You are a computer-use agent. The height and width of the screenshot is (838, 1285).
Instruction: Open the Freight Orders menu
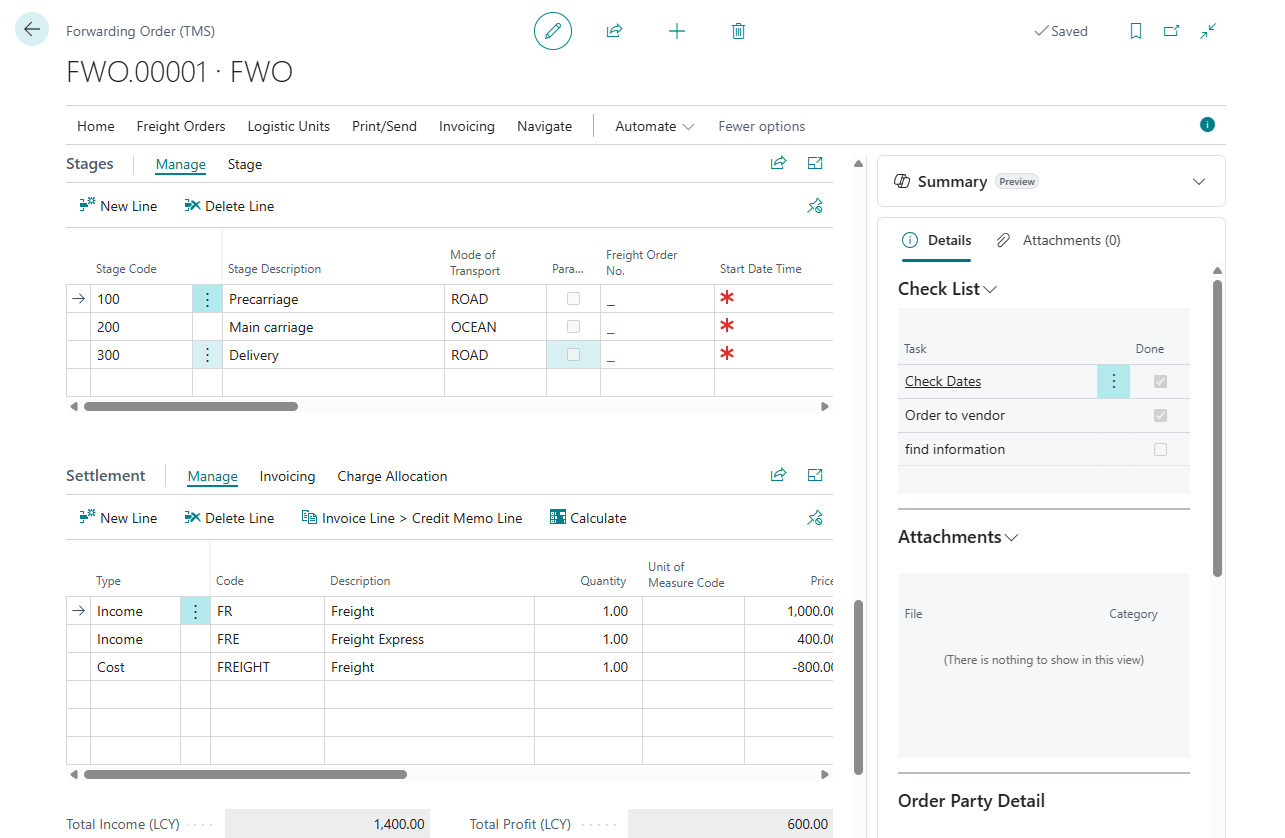[x=181, y=126]
